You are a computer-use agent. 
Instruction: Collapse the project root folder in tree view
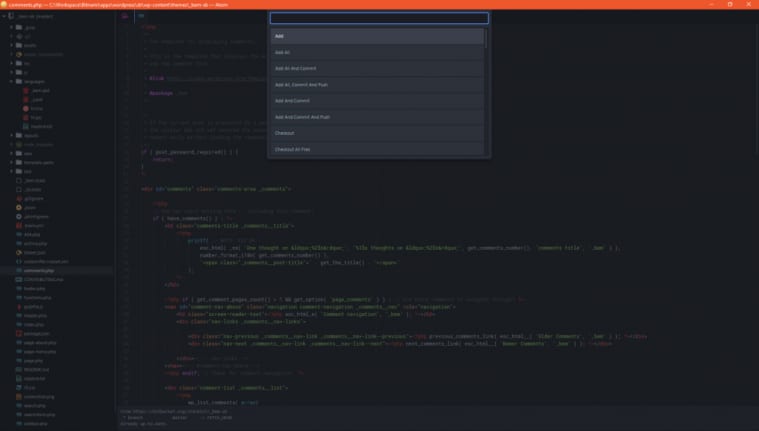[x=4, y=16]
